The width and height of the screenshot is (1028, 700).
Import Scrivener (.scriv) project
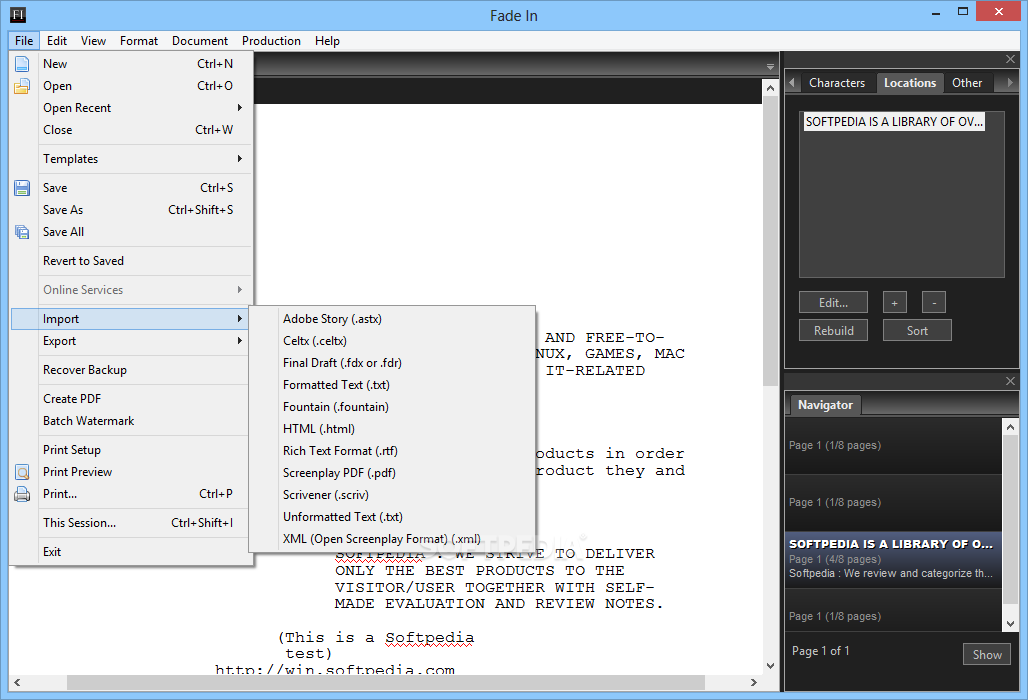[392, 495]
